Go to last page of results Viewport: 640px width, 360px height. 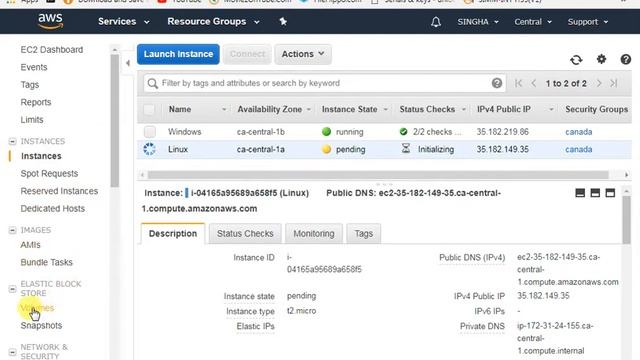(x=613, y=83)
